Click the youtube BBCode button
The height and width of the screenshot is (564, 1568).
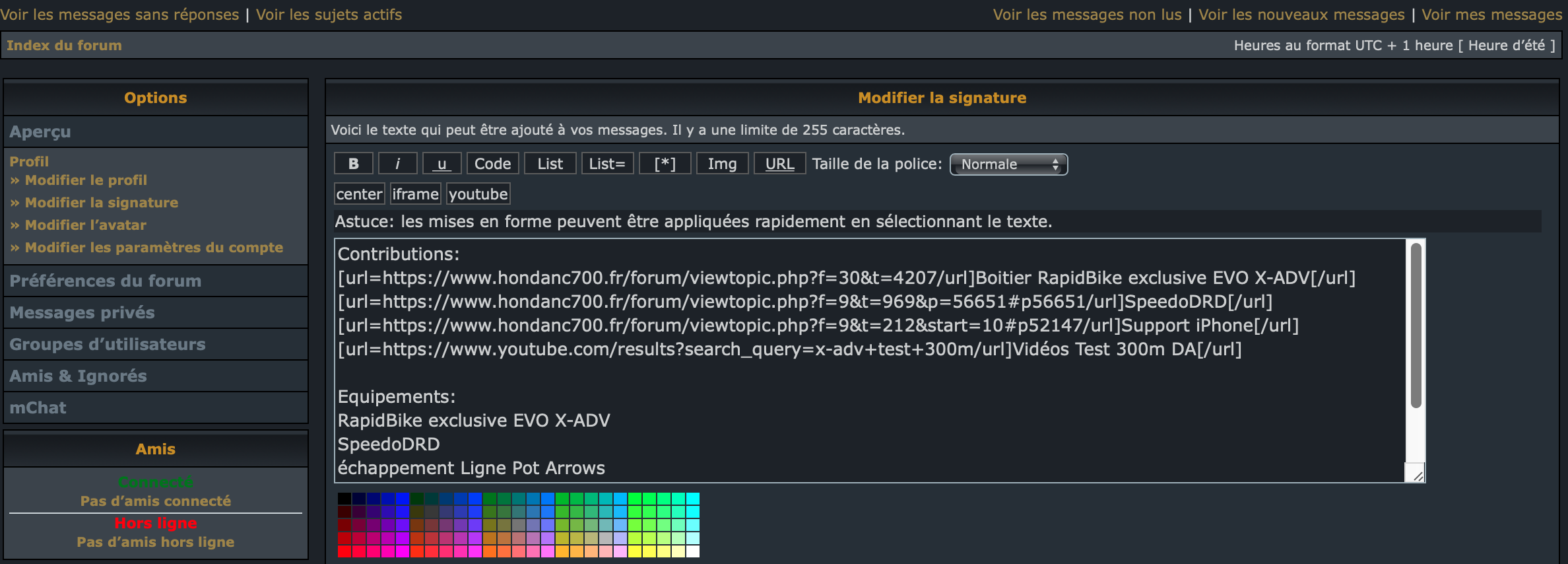tap(478, 194)
